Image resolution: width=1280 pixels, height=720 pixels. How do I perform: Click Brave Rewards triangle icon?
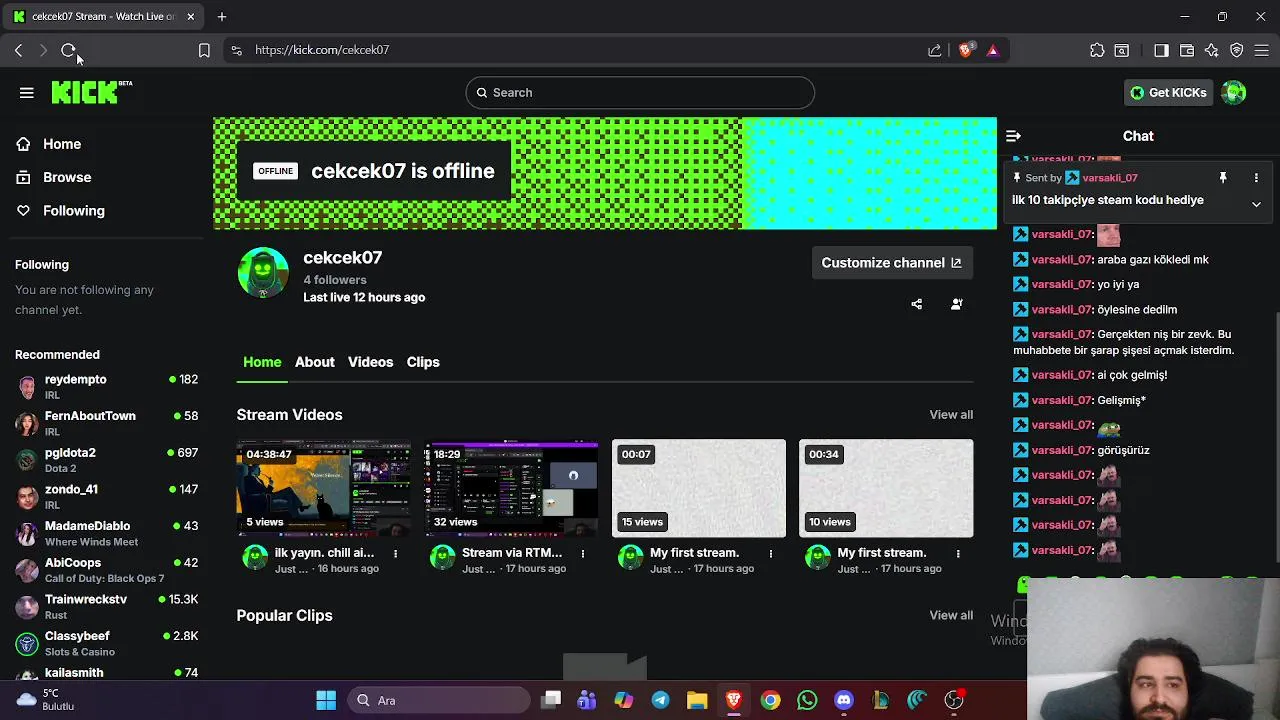993,50
